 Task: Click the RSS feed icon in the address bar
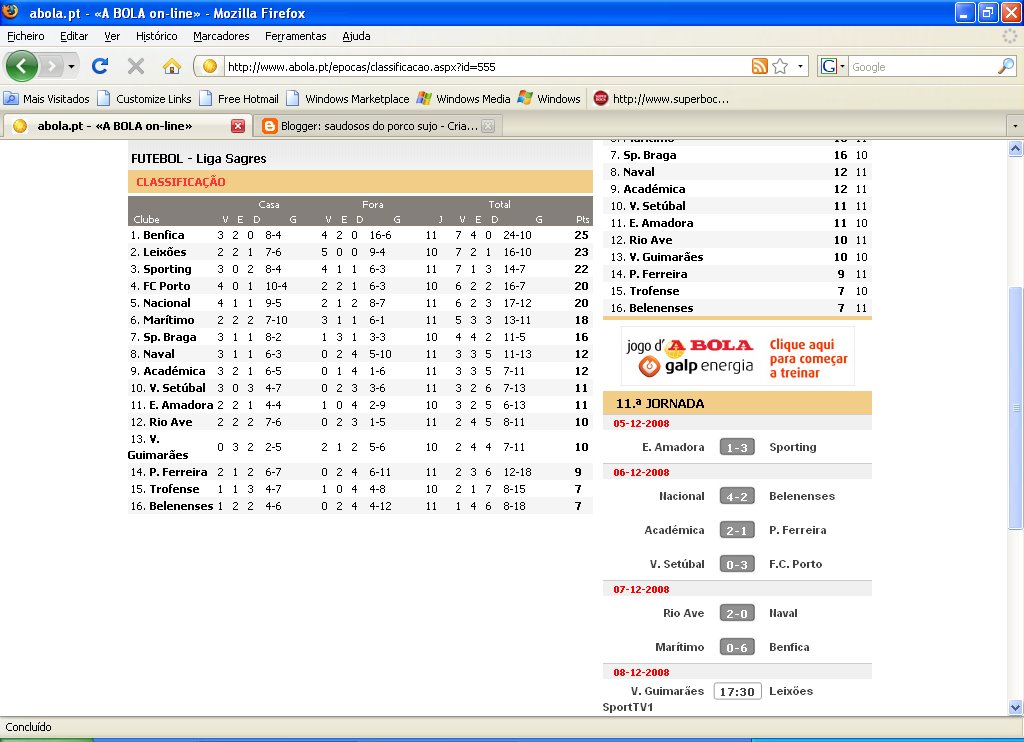pyautogui.click(x=760, y=66)
